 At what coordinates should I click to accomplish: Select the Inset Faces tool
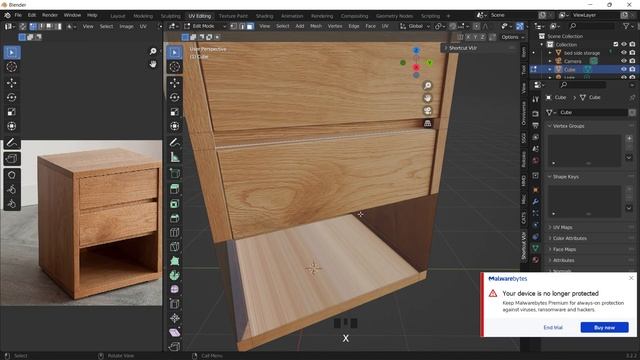175,204
